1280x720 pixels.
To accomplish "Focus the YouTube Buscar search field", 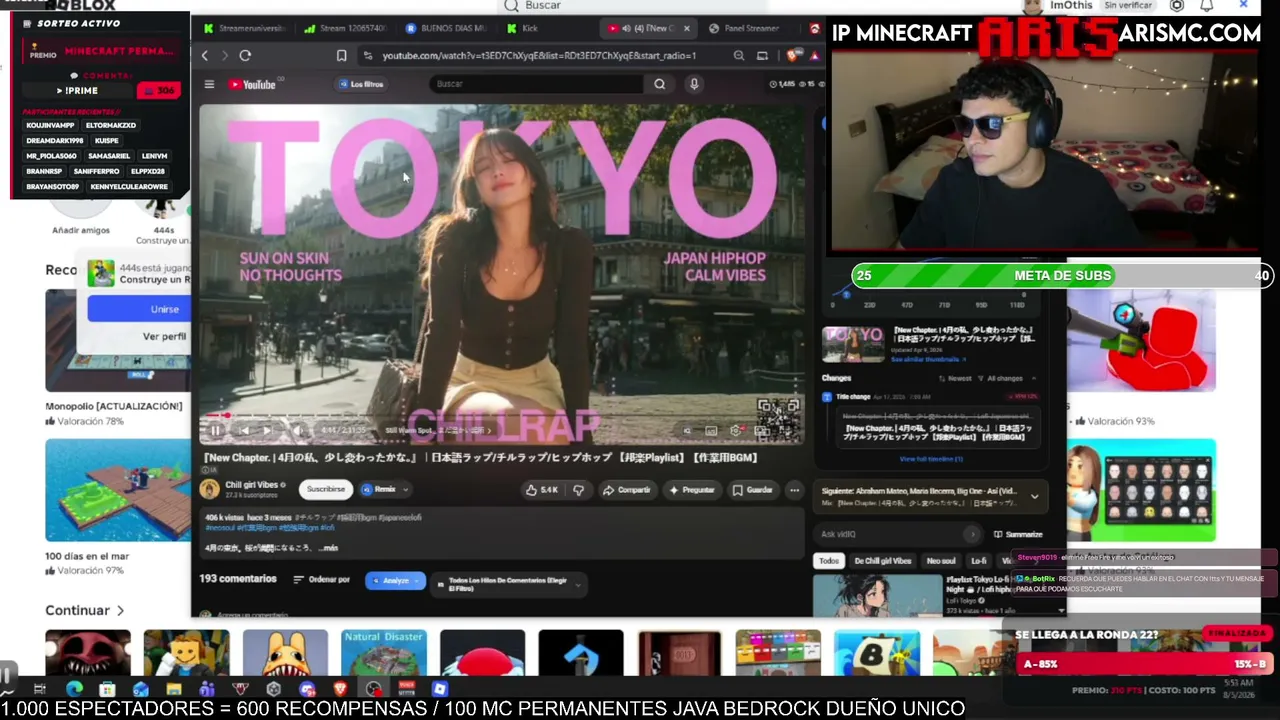I will 537,84.
